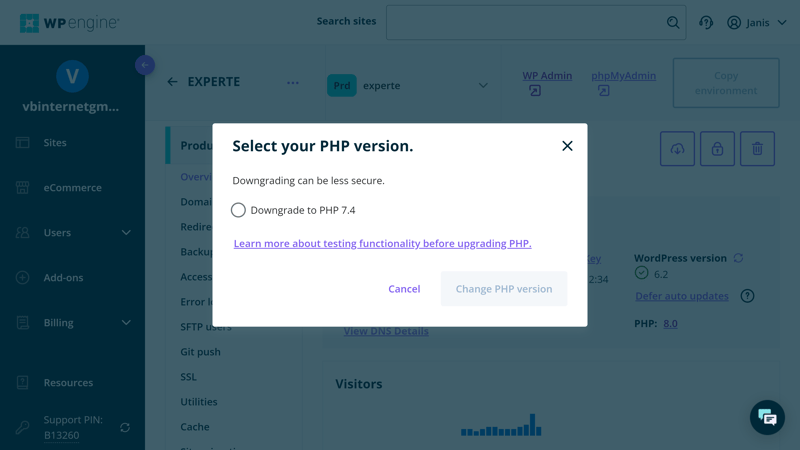Collapse the sidebar with the arrow button

(145, 65)
